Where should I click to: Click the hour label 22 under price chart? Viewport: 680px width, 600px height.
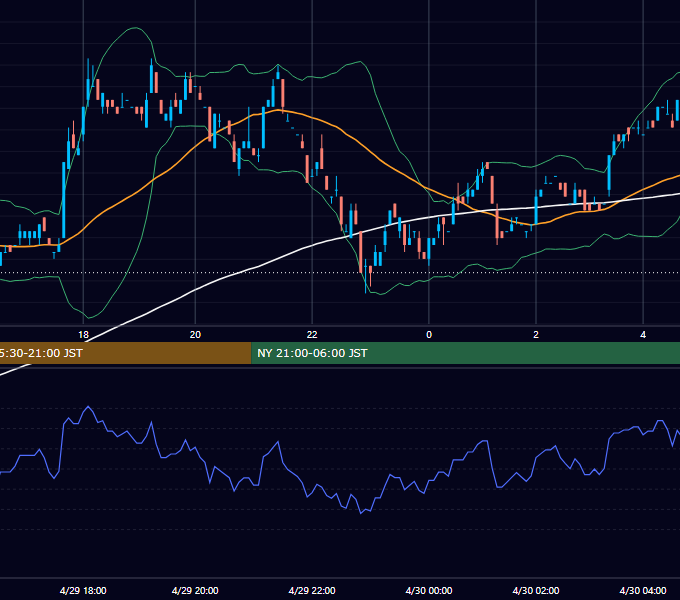point(312,335)
